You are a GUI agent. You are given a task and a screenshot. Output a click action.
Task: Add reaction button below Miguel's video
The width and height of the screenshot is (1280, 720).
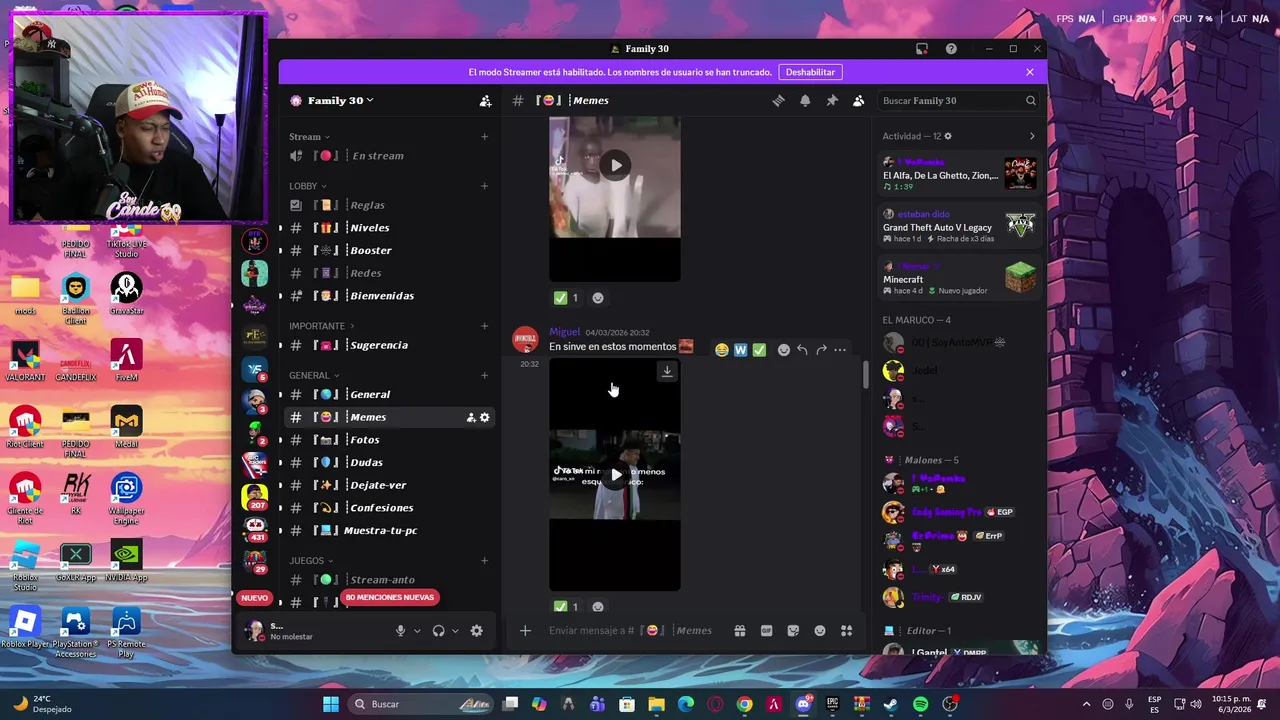[598, 606]
